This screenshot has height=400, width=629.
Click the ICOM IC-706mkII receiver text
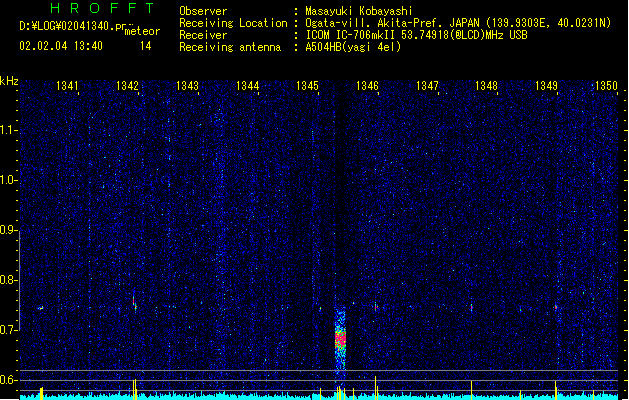(x=416, y=35)
